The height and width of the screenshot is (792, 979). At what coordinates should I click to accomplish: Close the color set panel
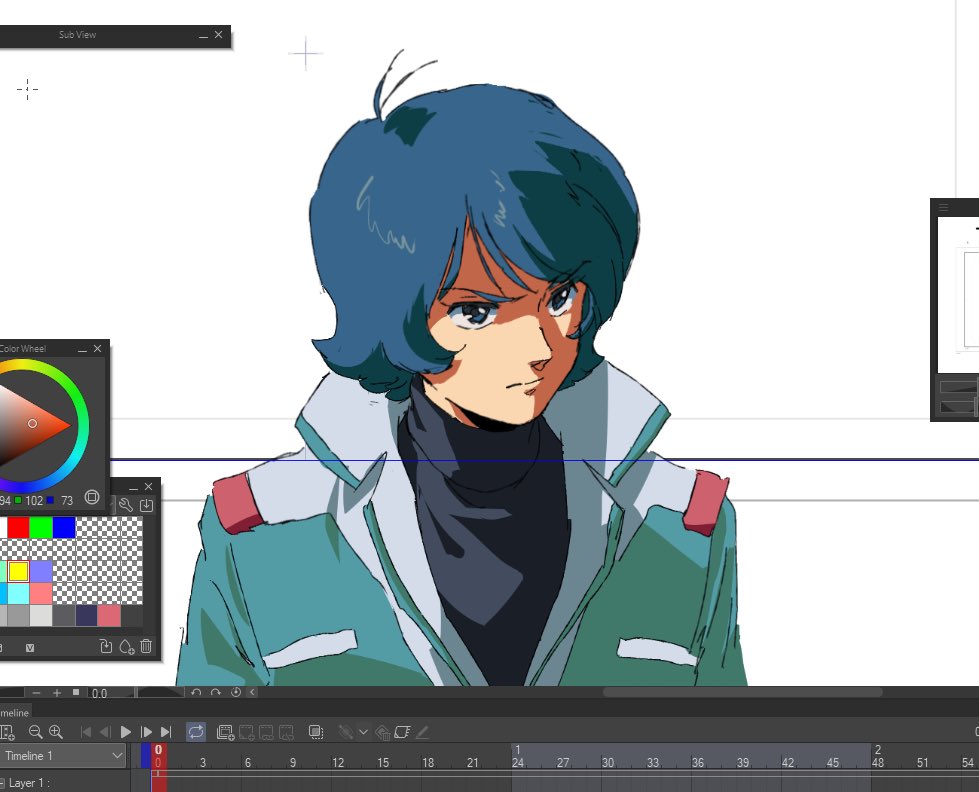148,487
